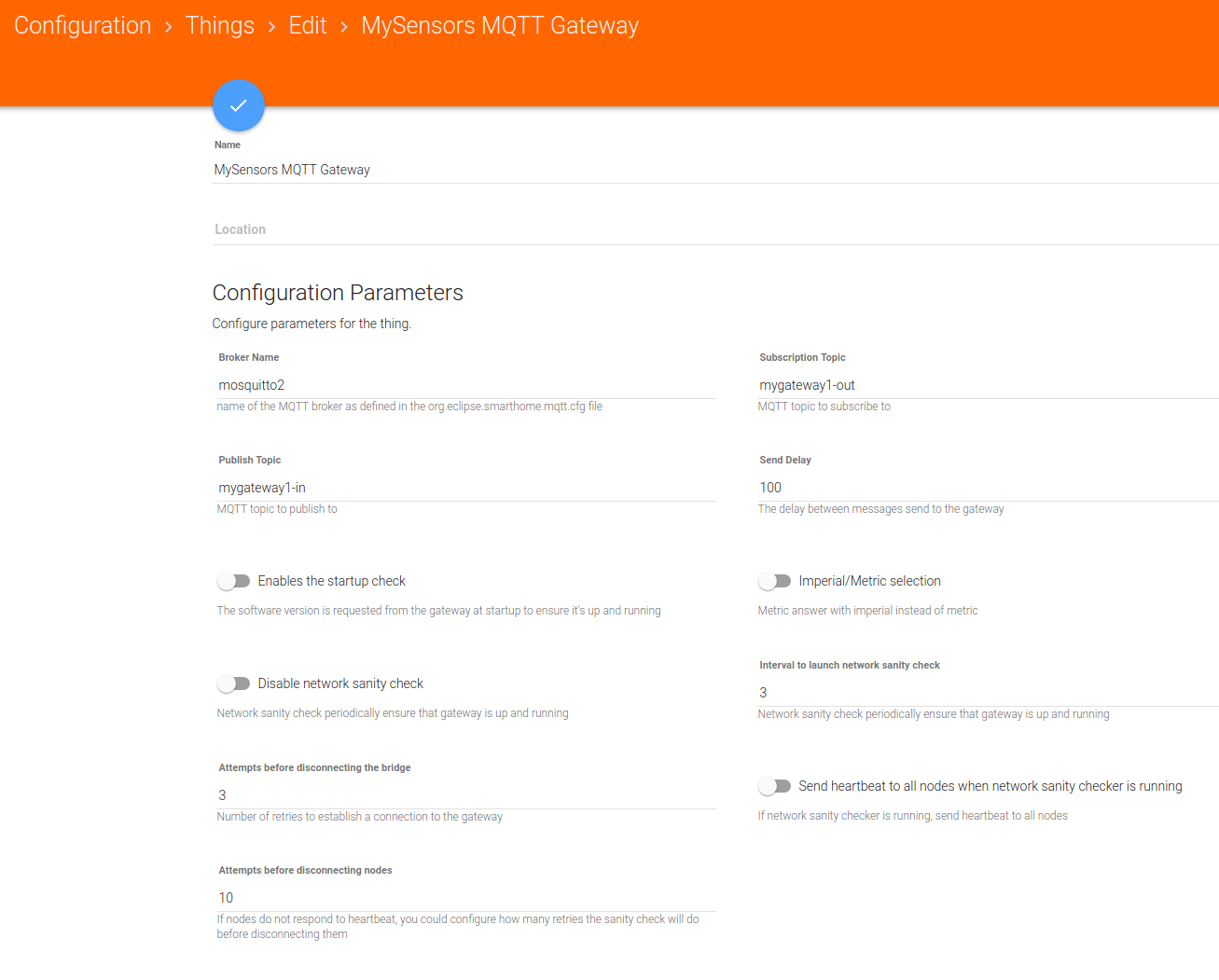
Task: Toggle the Imperial/Metric selection switch
Action: coord(774,581)
